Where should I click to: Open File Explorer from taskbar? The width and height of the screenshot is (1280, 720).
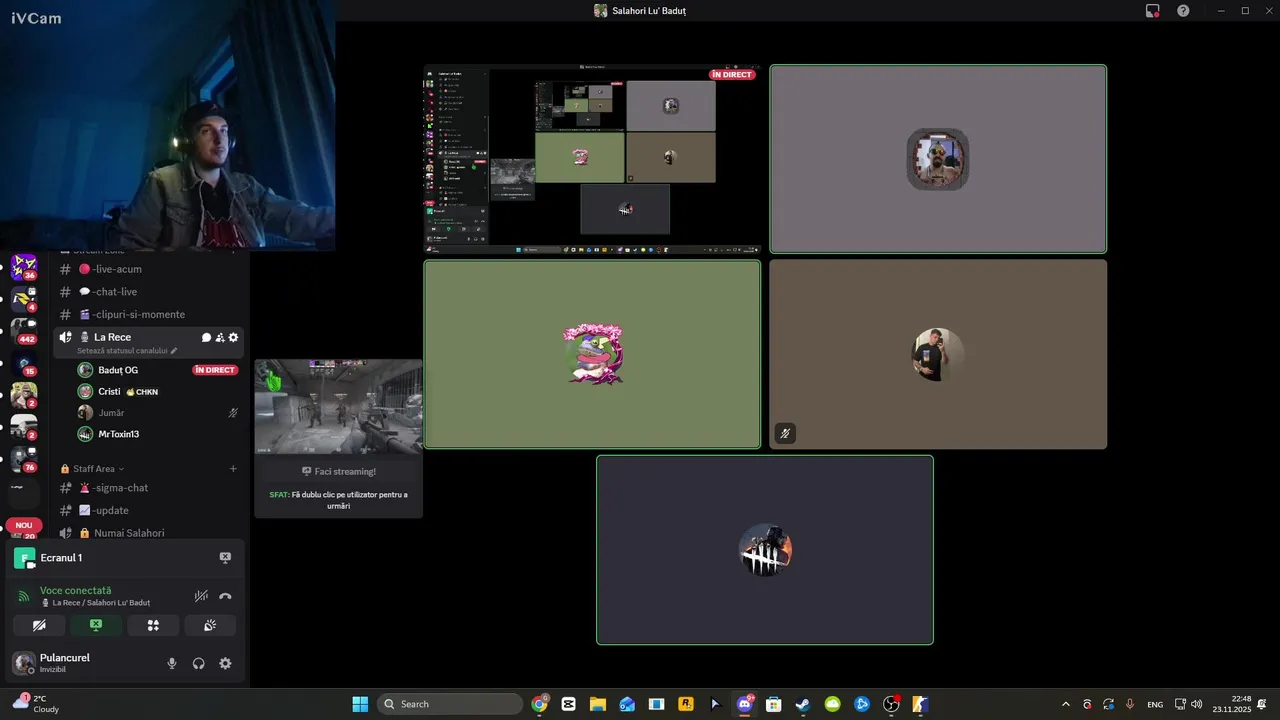tap(598, 704)
